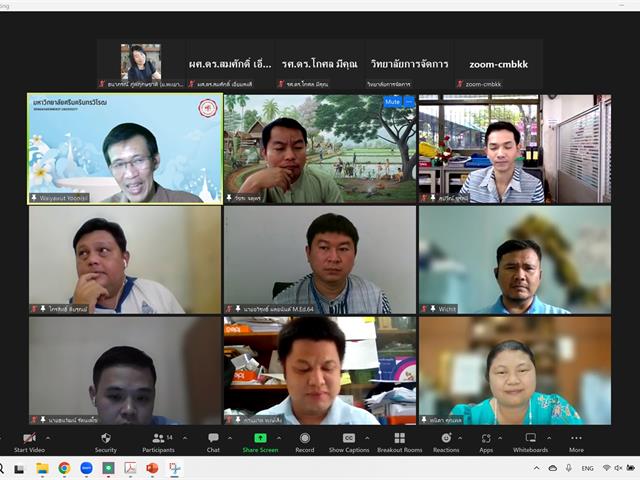Select the top-row tile named รศ.ดร.โกศล มีคุณ

320,64
